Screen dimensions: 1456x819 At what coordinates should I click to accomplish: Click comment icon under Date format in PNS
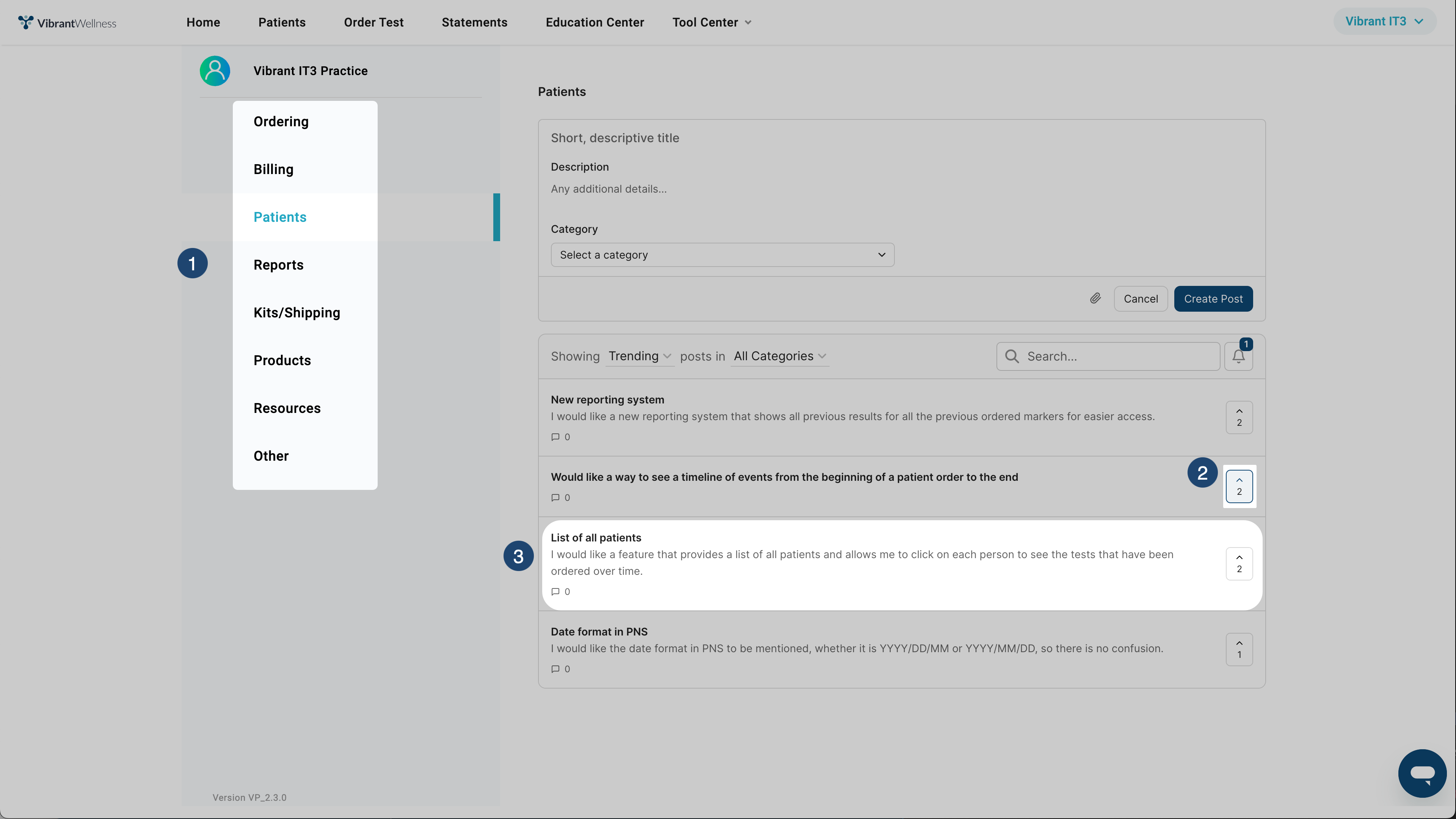tap(555, 668)
